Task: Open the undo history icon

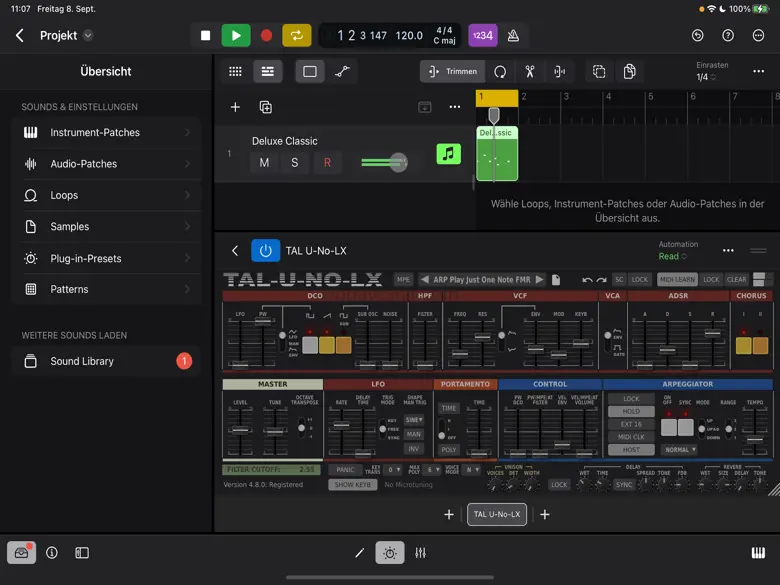Action: [x=697, y=35]
